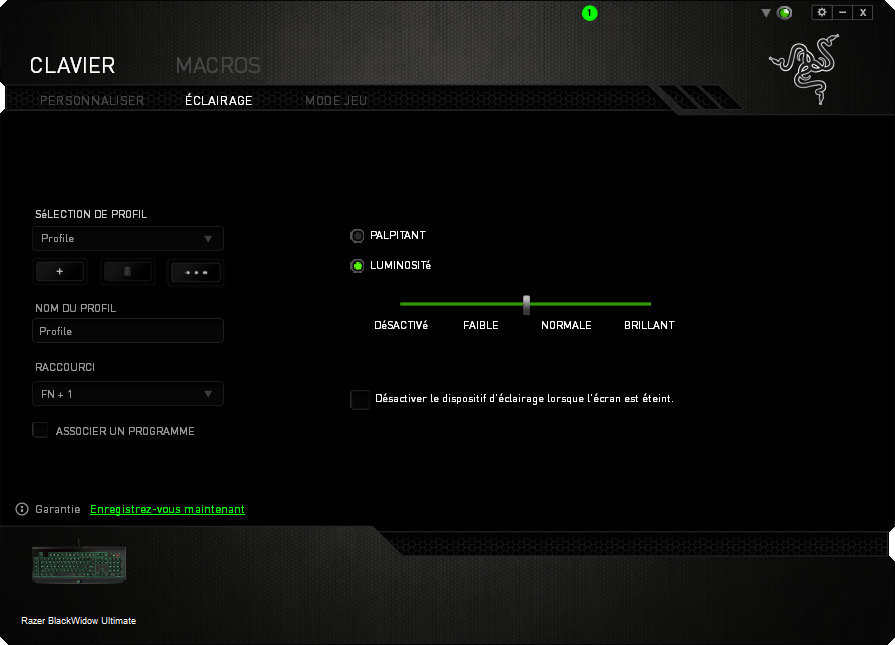Click the green status orb icon
The height and width of the screenshot is (645, 895).
pyautogui.click(x=785, y=13)
